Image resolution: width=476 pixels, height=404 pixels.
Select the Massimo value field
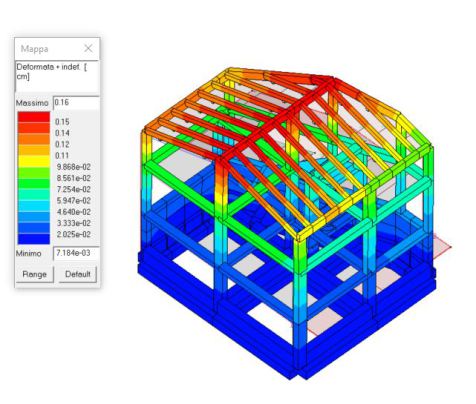coord(76,103)
